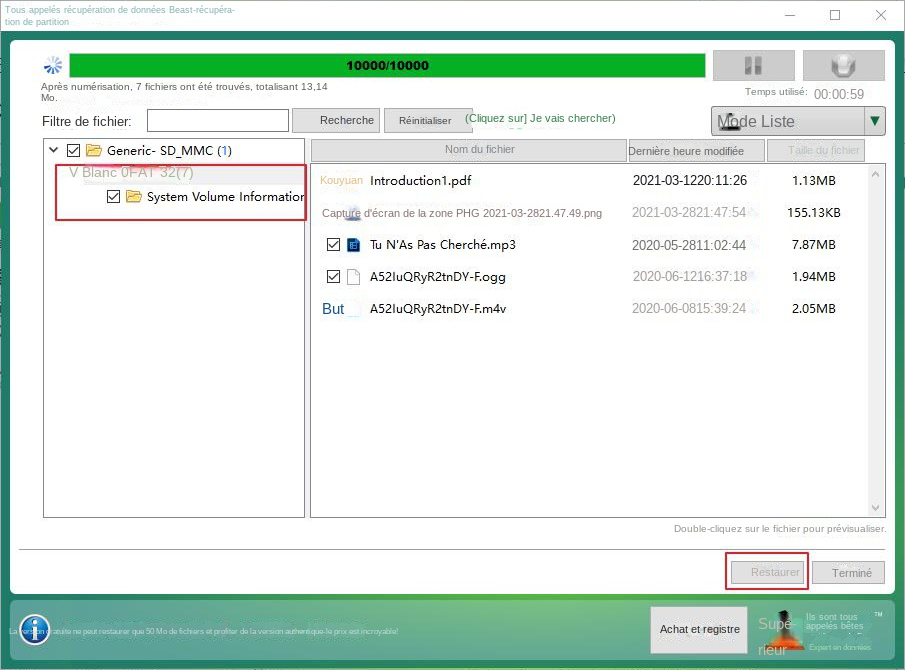905x670 pixels.
Task: Click the MP3 icon for Tu N'As Pas Cherché
Action: click(x=353, y=245)
